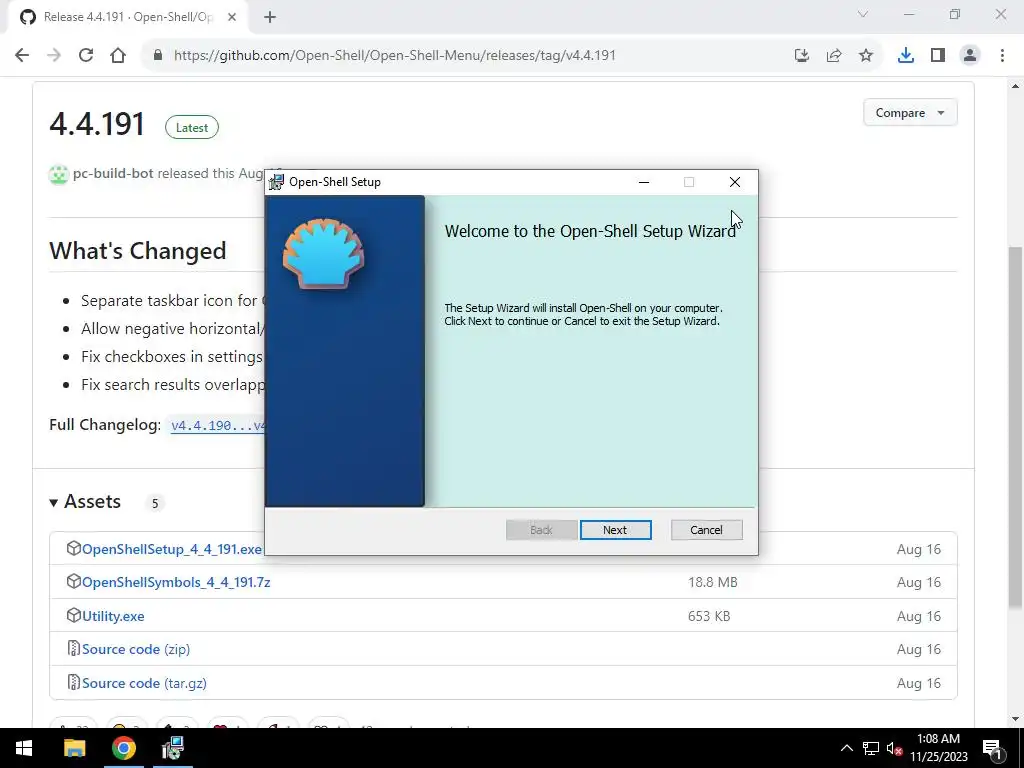Screen dimensions: 1024x768
Task: Click package icon beside Utility.exe
Action: point(74,615)
